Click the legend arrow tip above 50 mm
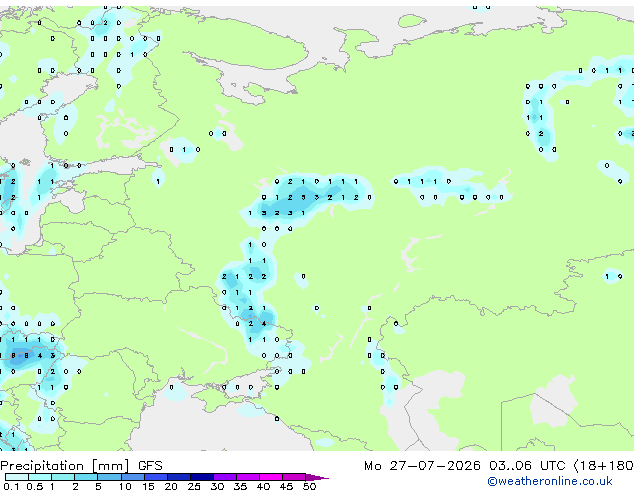 (317, 478)
